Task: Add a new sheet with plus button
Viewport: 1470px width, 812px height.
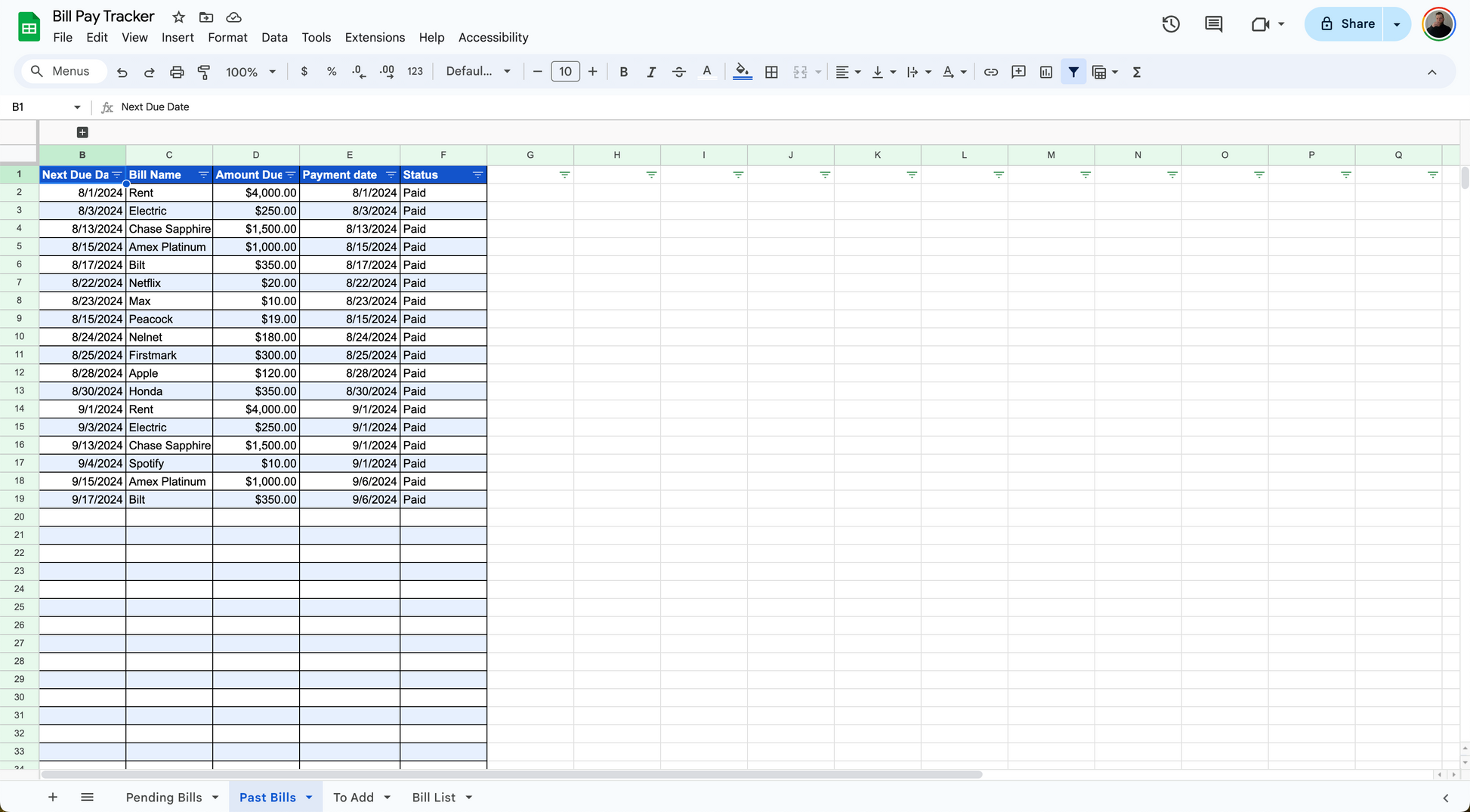Action: [53, 797]
